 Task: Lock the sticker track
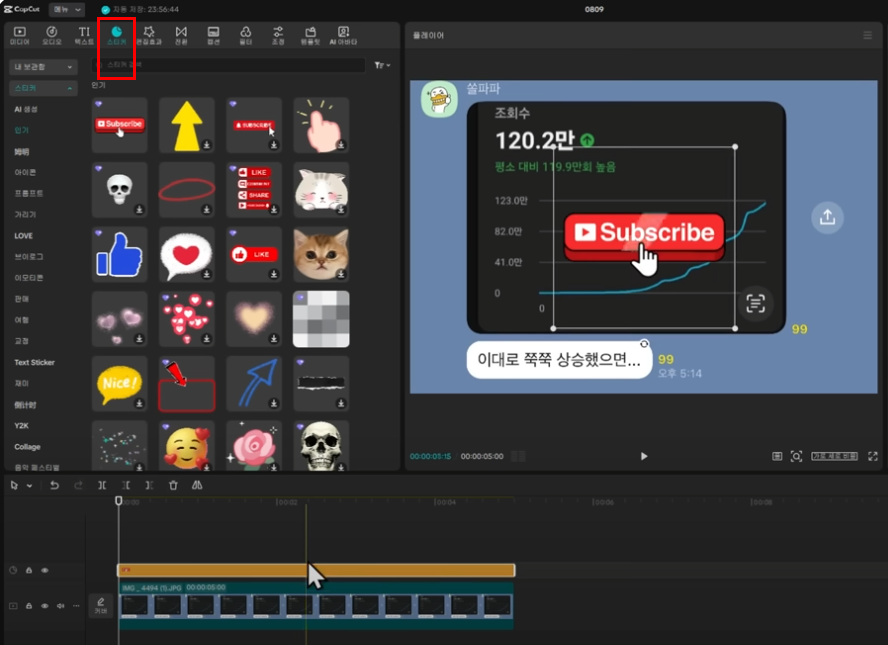(x=29, y=570)
